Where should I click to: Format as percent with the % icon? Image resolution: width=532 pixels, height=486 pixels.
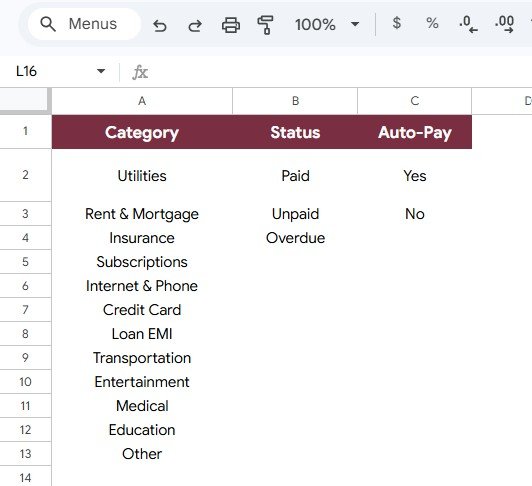[432, 23]
